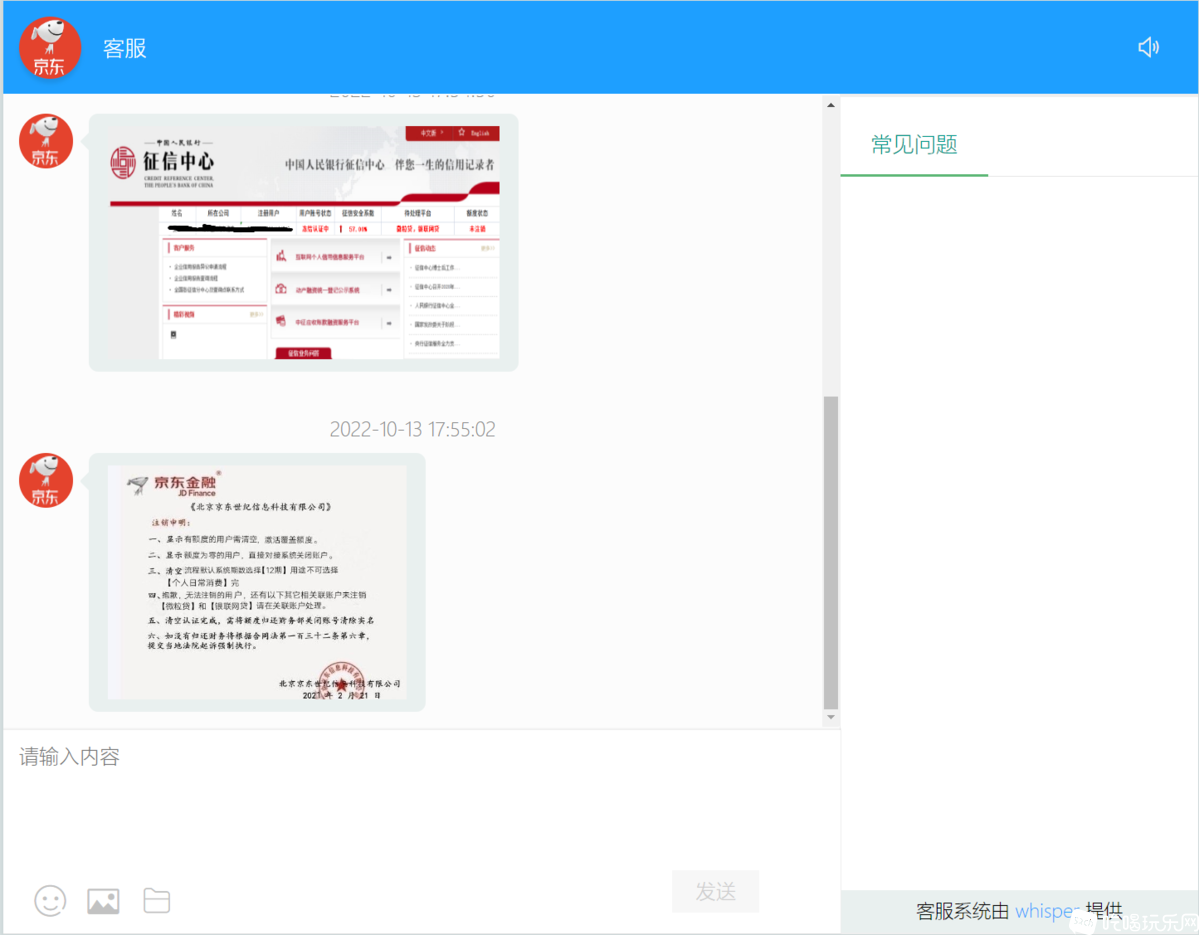Click the 2022-10-13 17:55:02 timestamp

coord(412,429)
